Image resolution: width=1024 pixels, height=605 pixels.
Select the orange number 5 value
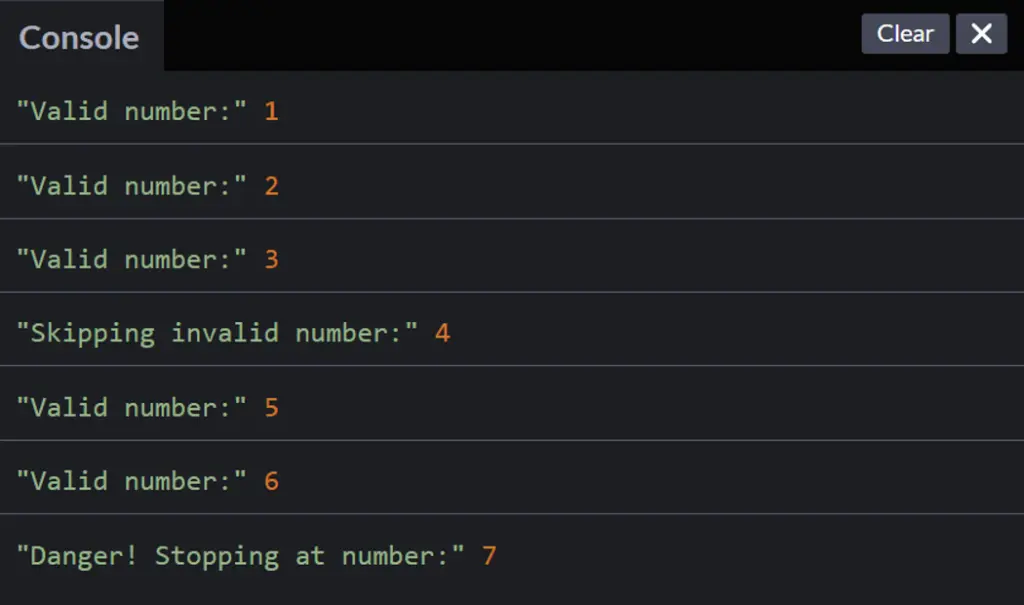tap(272, 408)
